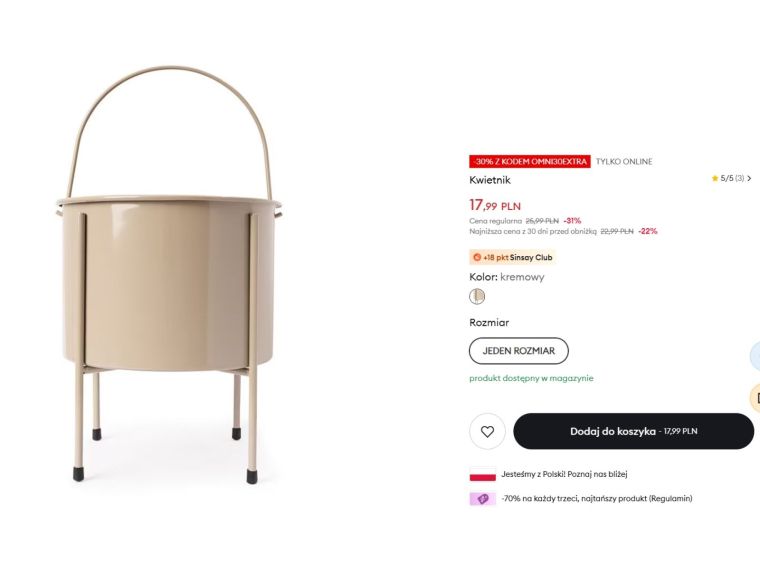This screenshot has width=760, height=570.
Task: Click the +18 pkt Sinsay Club badge
Action: tap(512, 257)
